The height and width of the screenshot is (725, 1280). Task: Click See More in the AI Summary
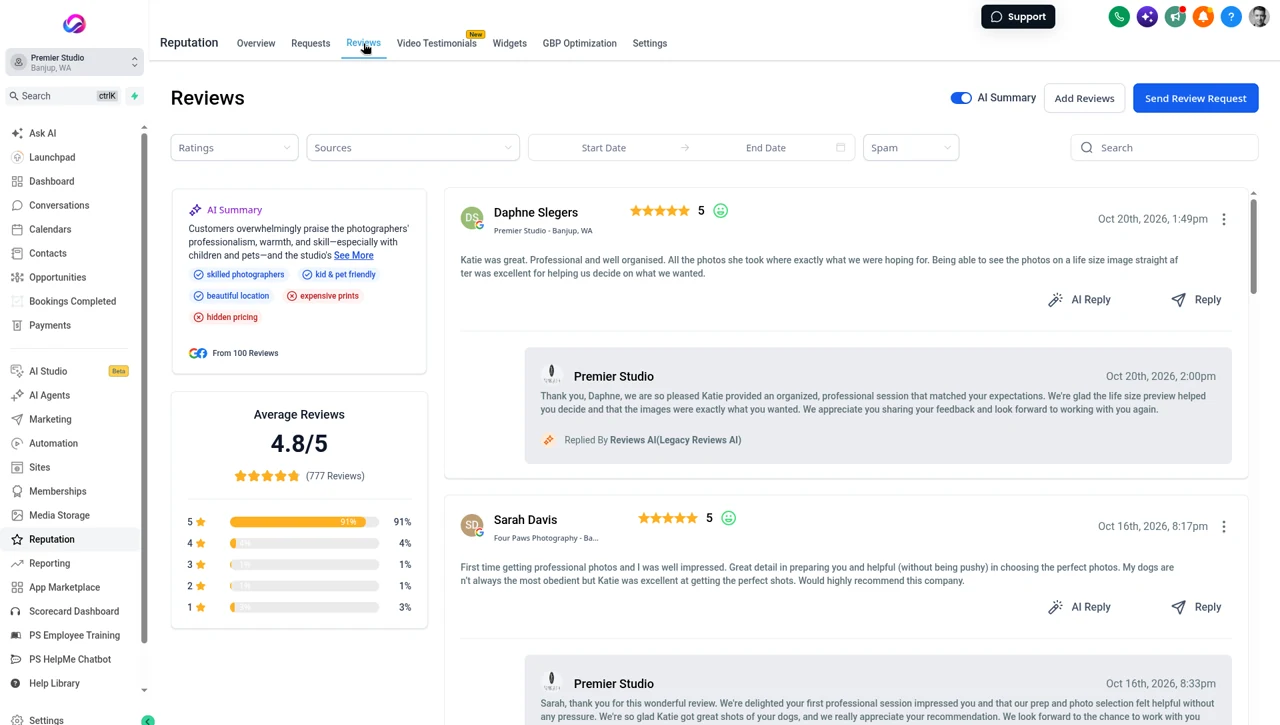[353, 255]
